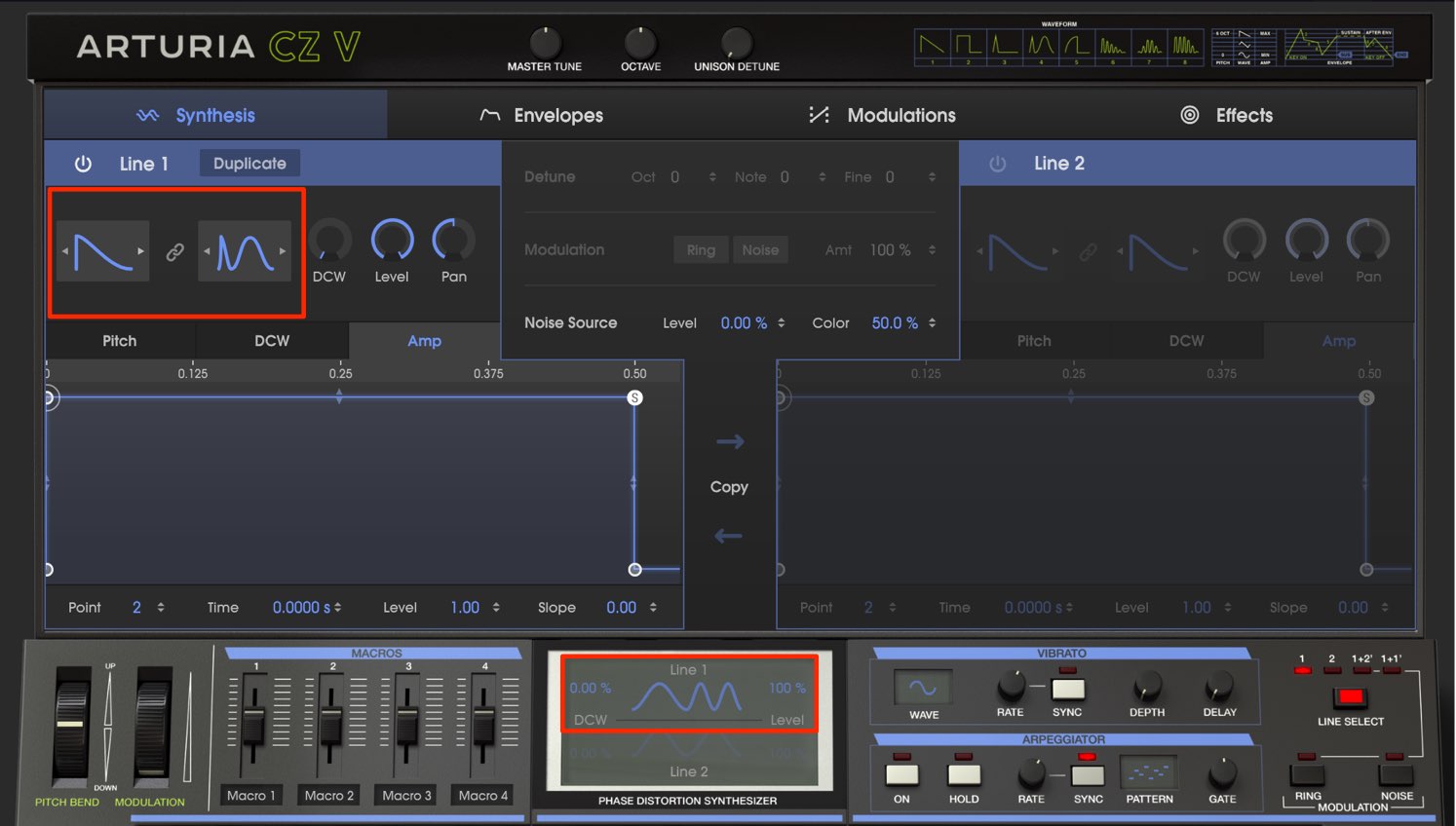Click the Unison Detune knob
1456x826 pixels.
pos(737,42)
